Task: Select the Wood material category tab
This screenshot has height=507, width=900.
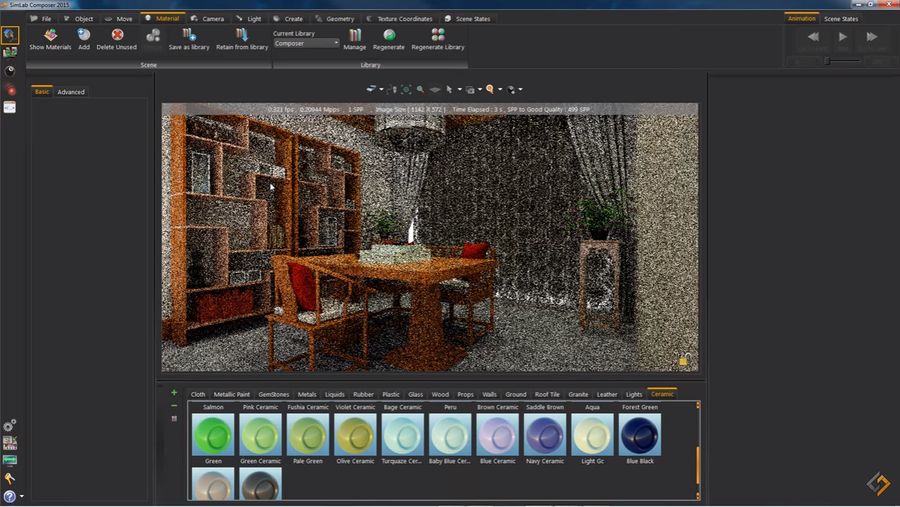Action: click(440, 394)
